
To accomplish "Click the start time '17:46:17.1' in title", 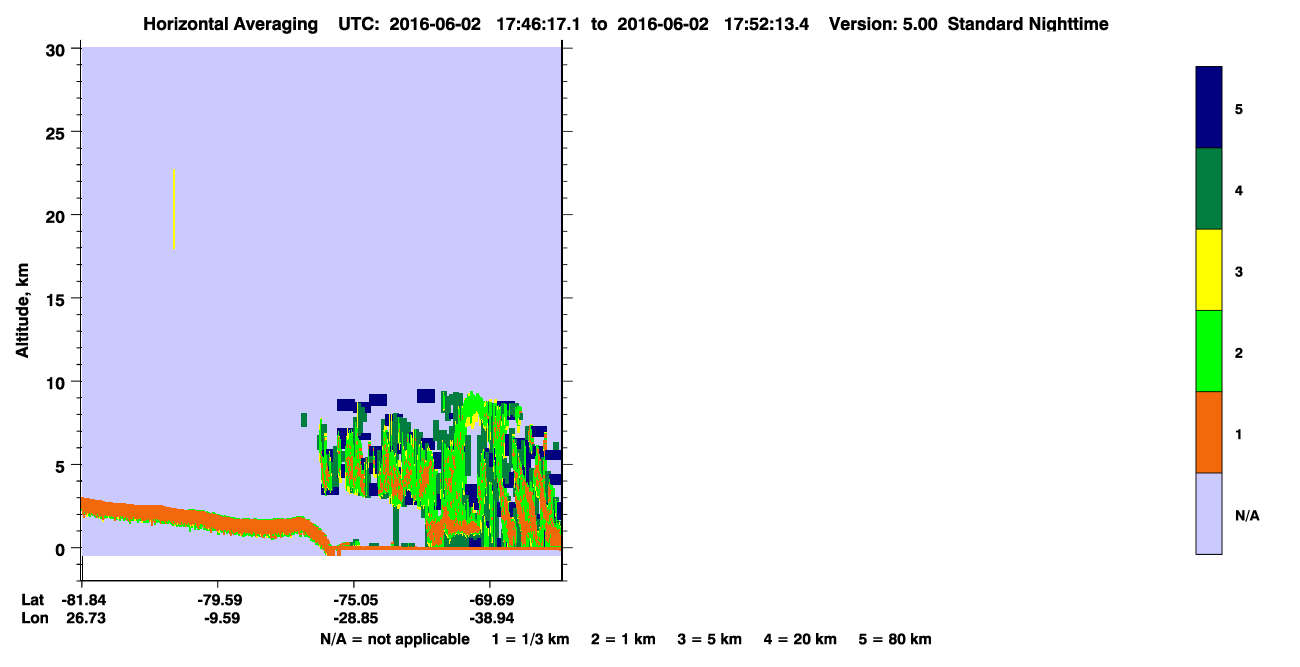I will 539,24.
